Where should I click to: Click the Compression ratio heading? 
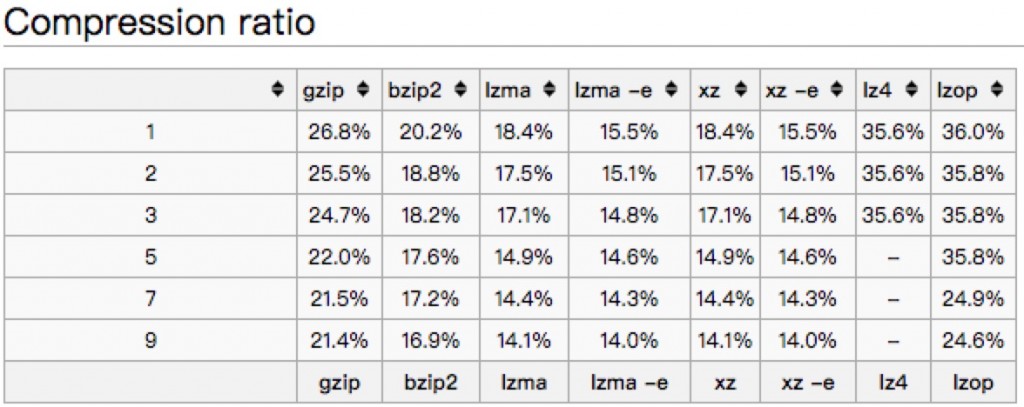pyautogui.click(x=161, y=22)
